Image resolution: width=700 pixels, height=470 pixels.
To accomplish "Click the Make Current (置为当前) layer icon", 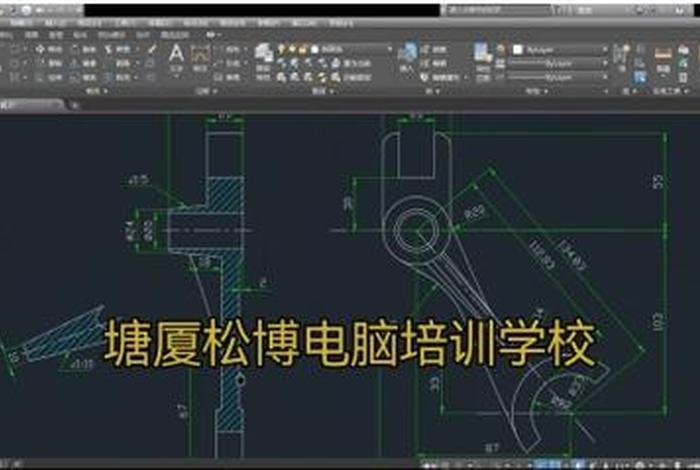I will 336,63.
